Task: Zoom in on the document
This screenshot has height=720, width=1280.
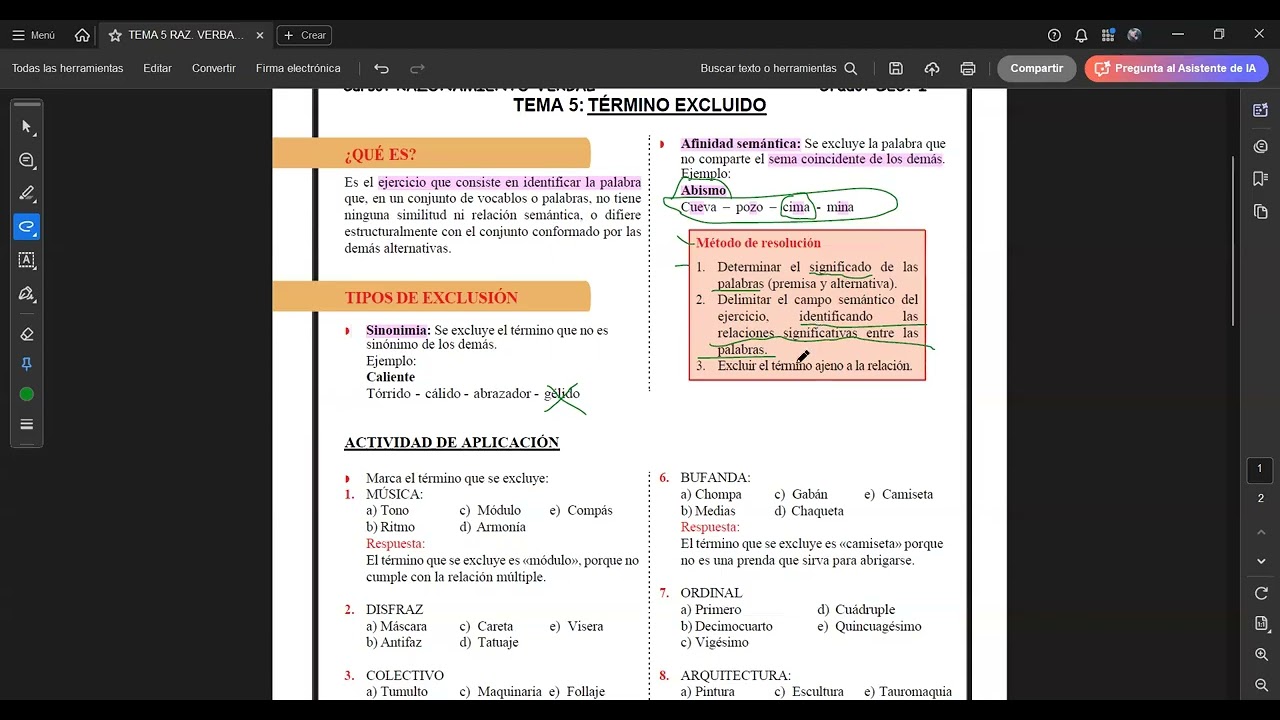Action: 1261,654
